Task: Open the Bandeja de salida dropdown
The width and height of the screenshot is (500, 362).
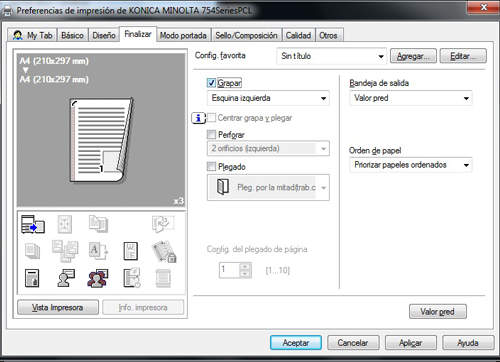Action: 411,98
